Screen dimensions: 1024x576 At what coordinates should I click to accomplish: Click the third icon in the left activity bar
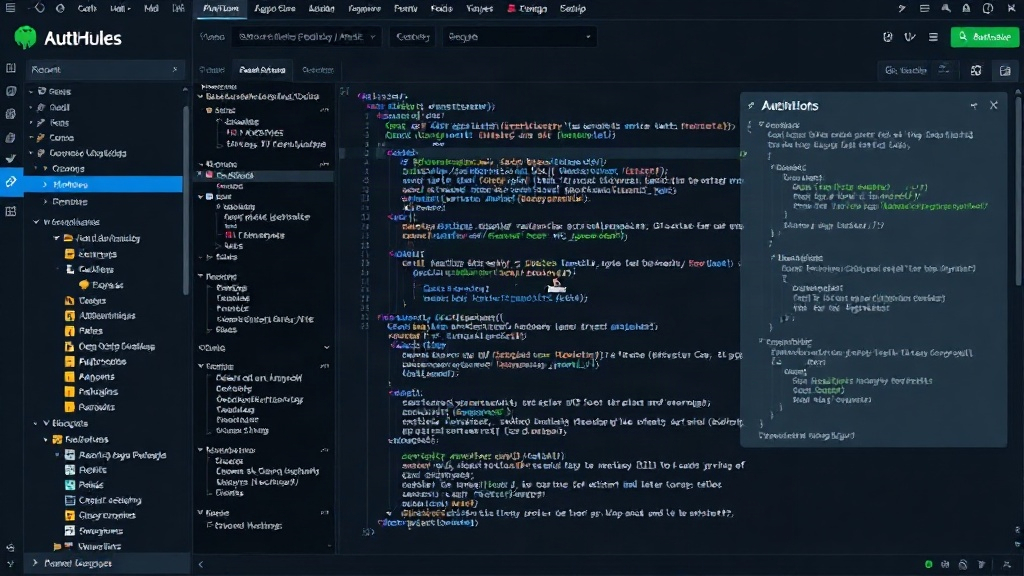pyautogui.click(x=10, y=114)
